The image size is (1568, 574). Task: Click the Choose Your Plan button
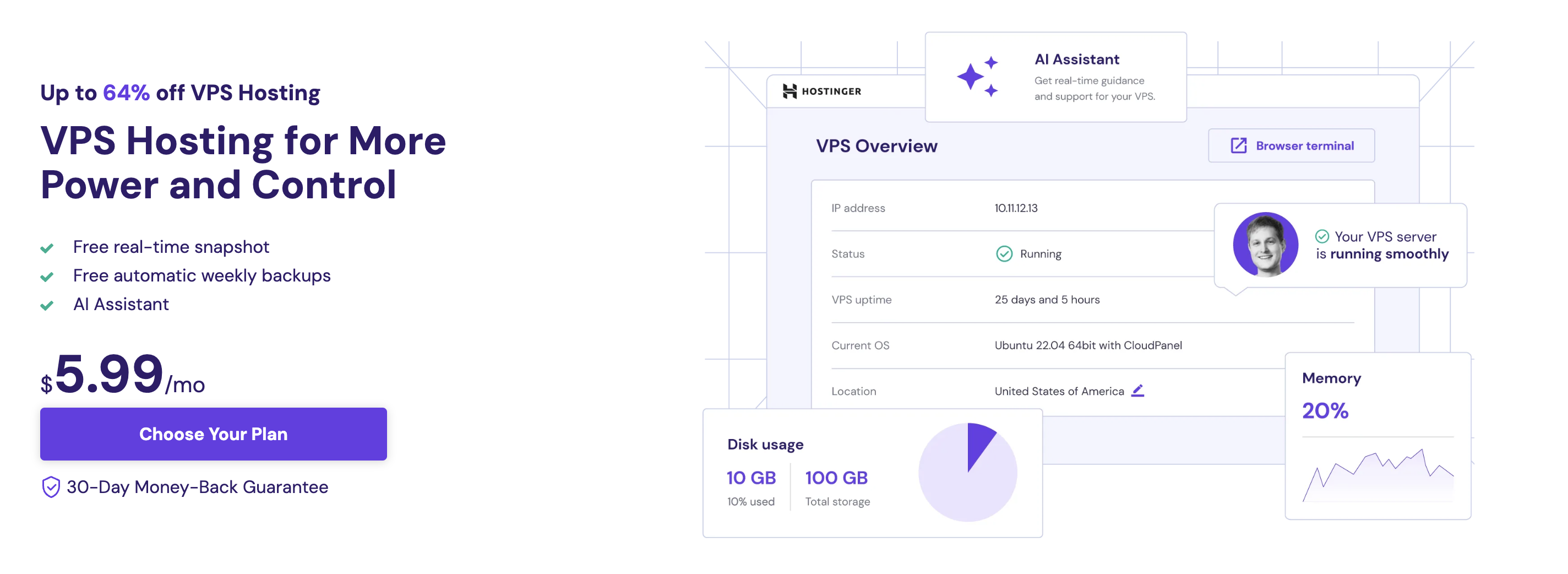[x=213, y=434]
